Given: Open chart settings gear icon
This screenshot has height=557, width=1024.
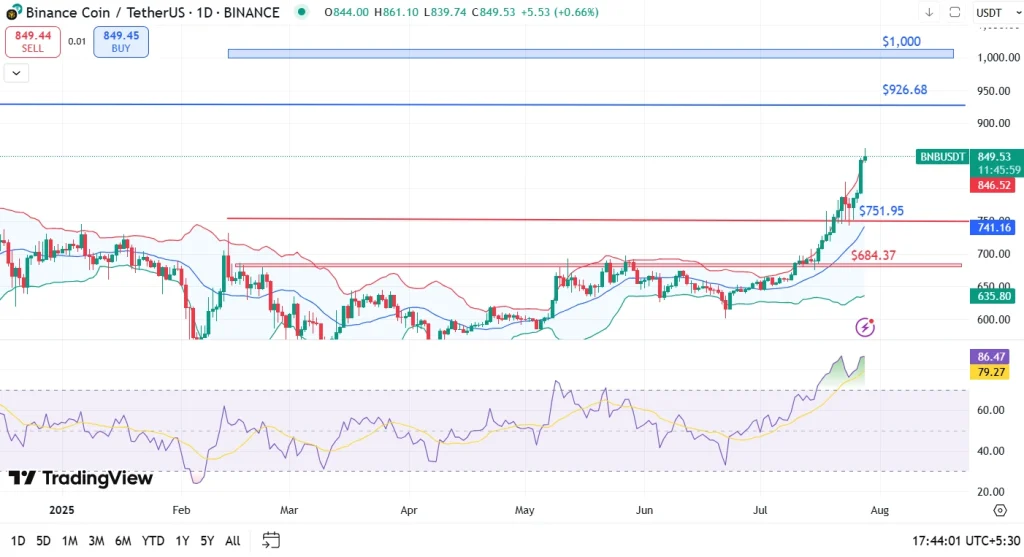Looking at the screenshot, I should pos(1000,510).
